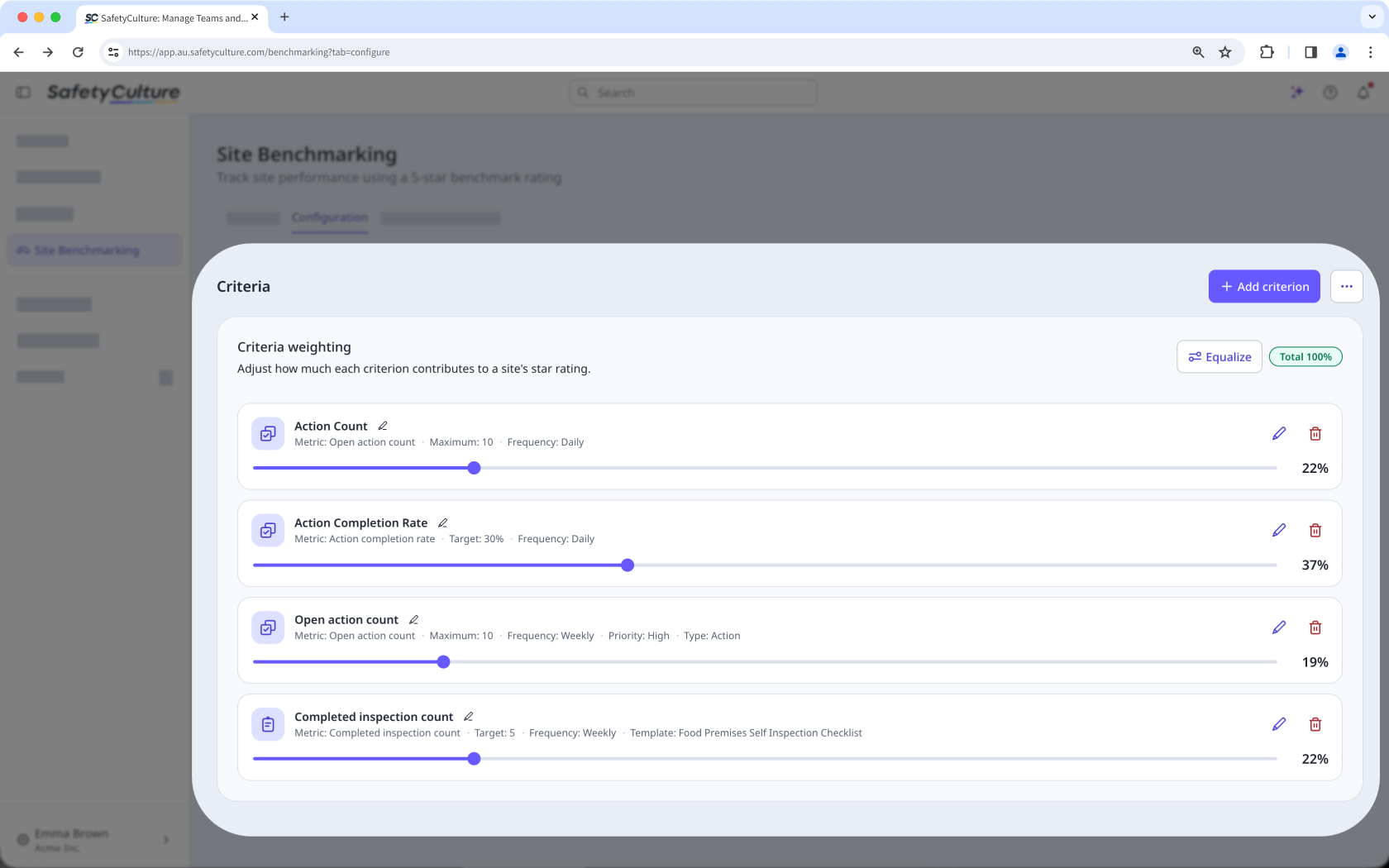Add a new criterion
Viewport: 1389px width, 868px height.
pos(1263,286)
